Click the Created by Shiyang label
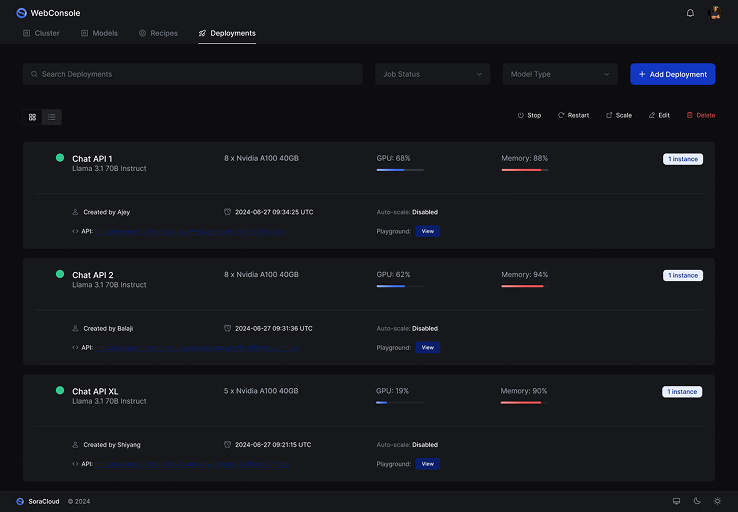The image size is (738, 512). (112, 445)
